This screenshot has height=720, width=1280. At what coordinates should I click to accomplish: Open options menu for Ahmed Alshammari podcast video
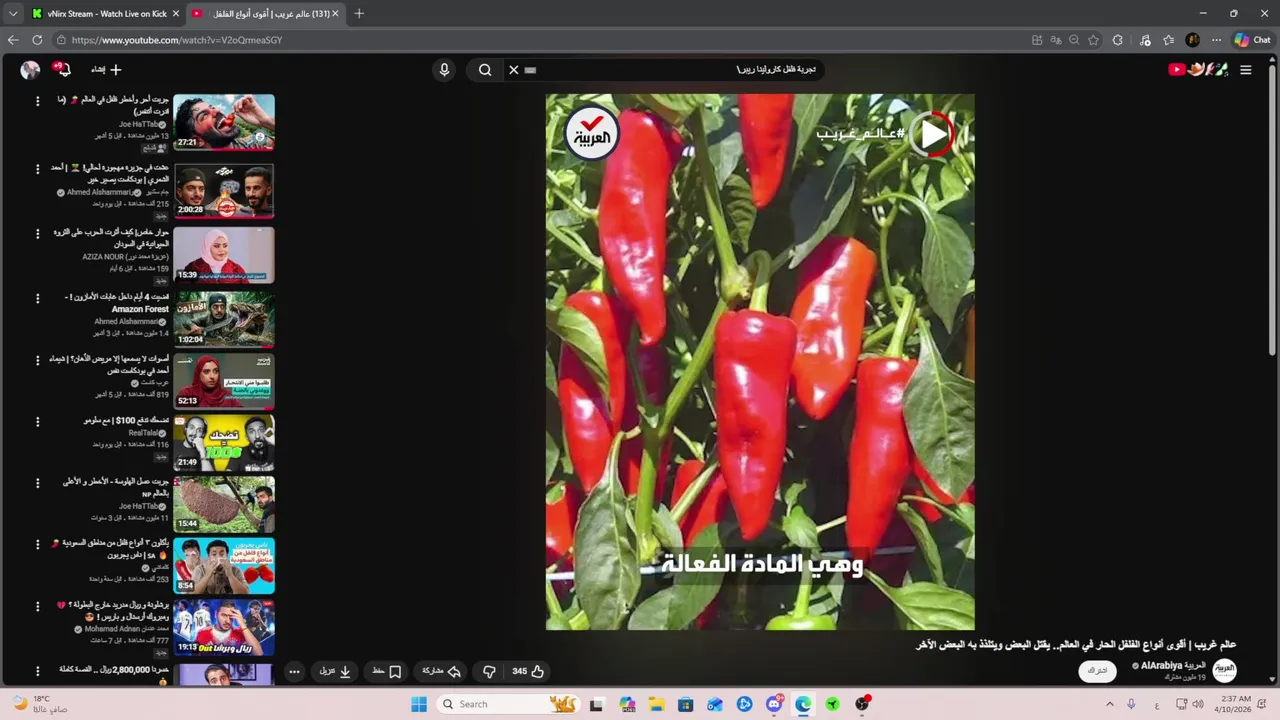(x=38, y=169)
